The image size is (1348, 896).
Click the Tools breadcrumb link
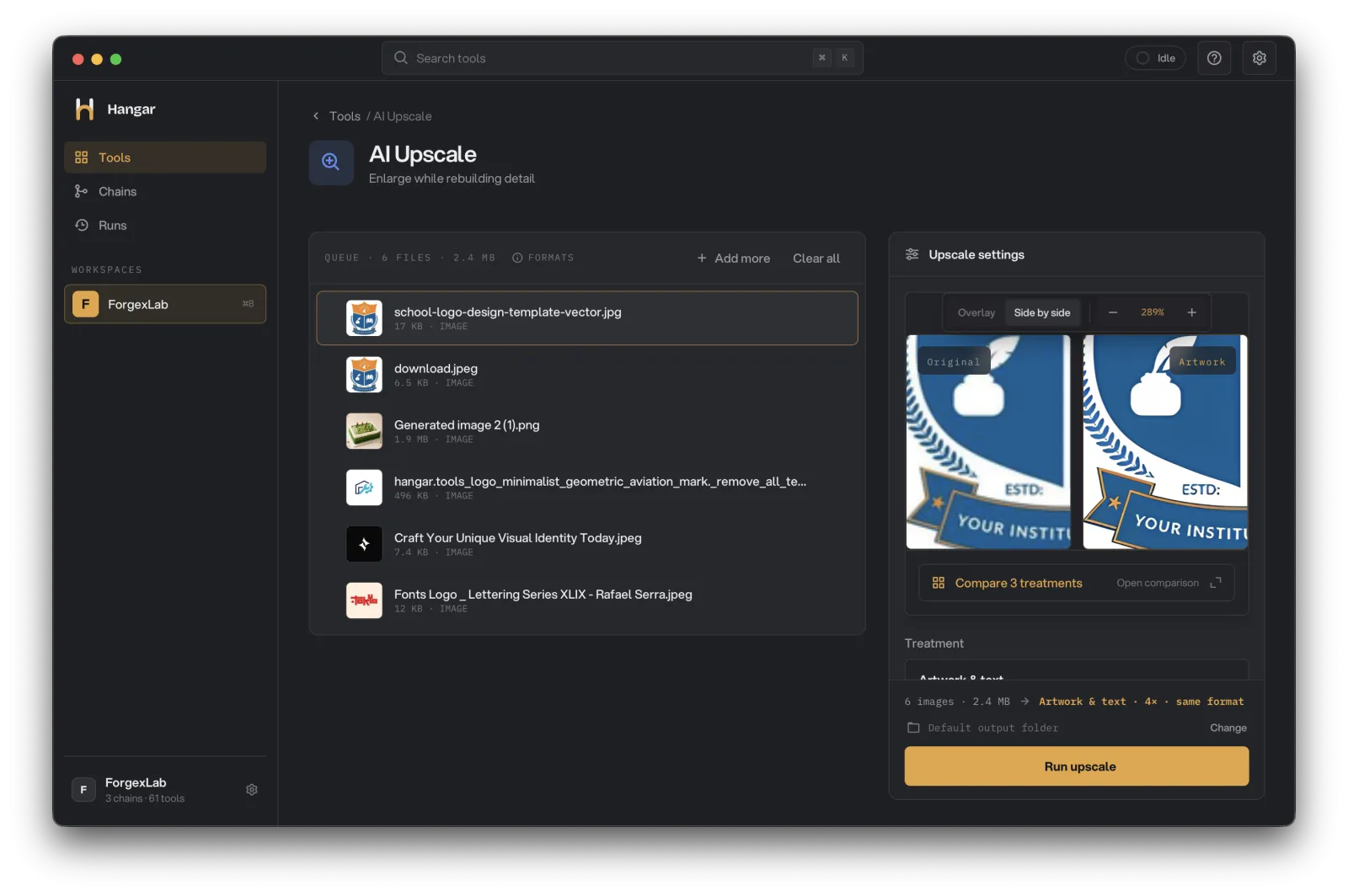tap(345, 116)
